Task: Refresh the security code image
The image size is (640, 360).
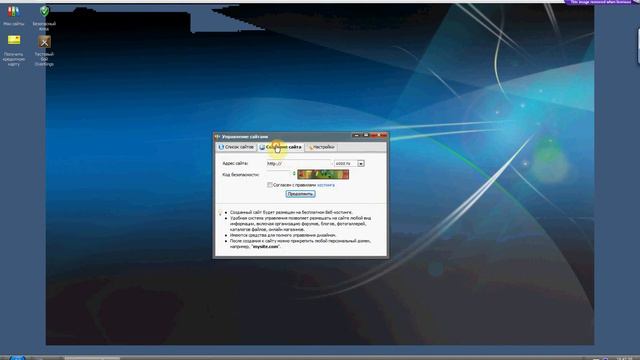Action: coord(294,174)
